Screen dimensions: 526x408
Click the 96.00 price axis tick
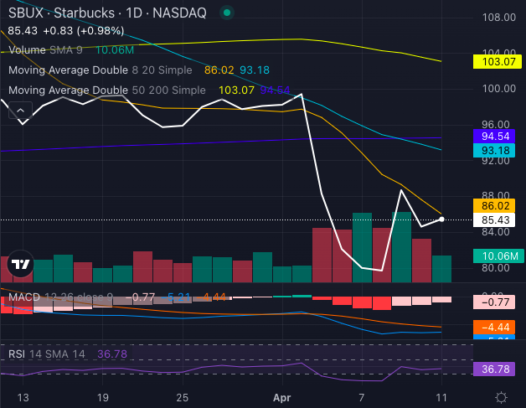click(495, 124)
